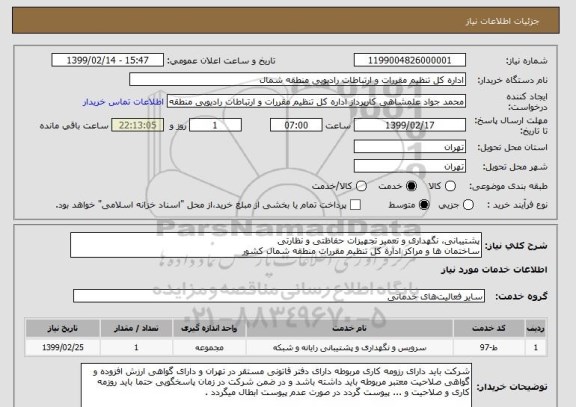
Task: Select the کالا/خدمت radio button
Action: click(x=361, y=186)
